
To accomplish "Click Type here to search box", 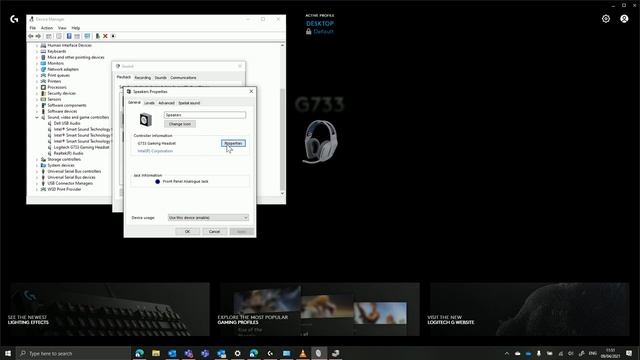I will [73, 353].
